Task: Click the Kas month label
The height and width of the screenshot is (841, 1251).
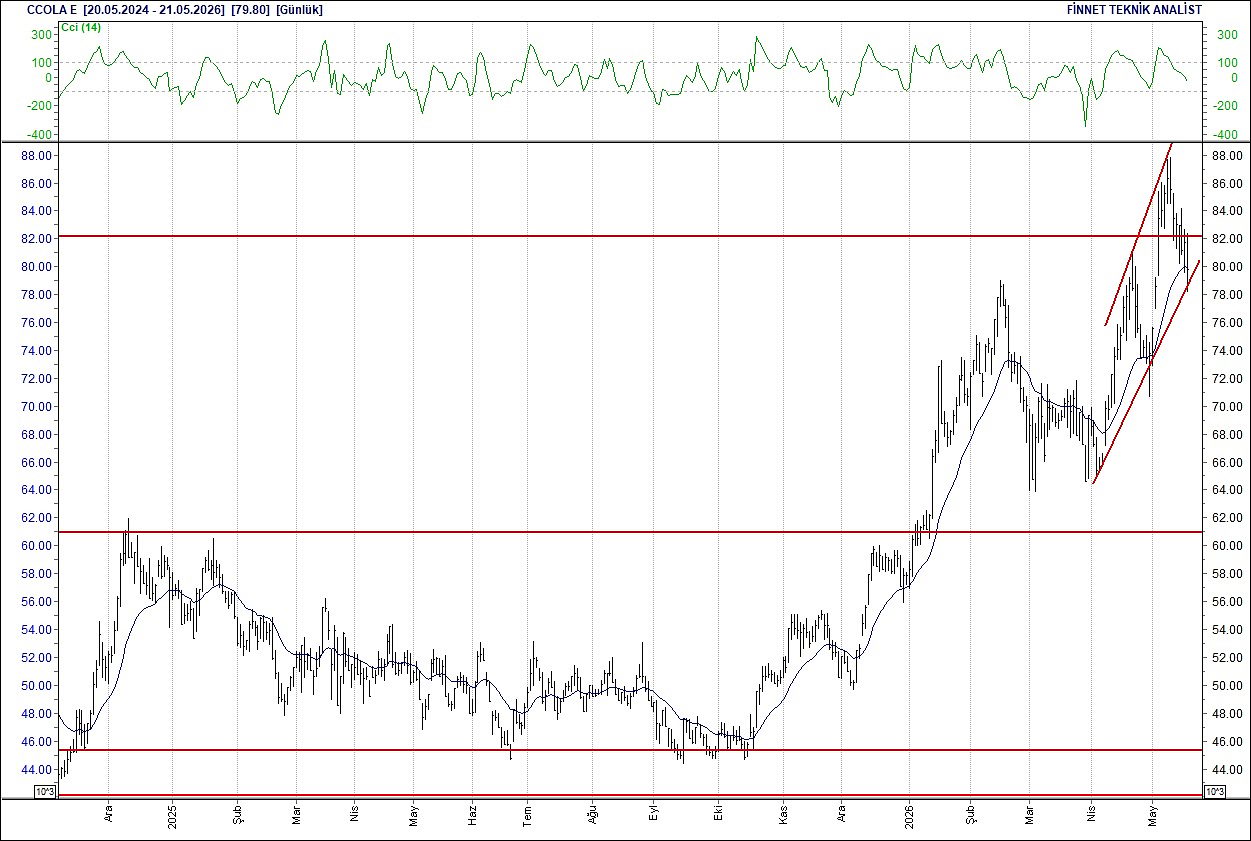Action: tap(782, 817)
